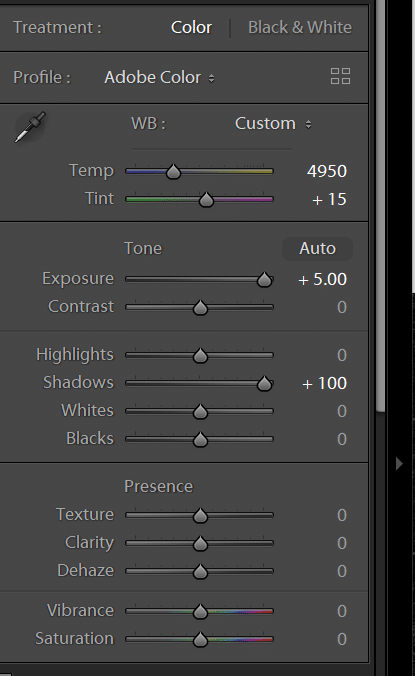415x676 pixels.
Task: Click the Exposure slider handle
Action: coord(264,280)
